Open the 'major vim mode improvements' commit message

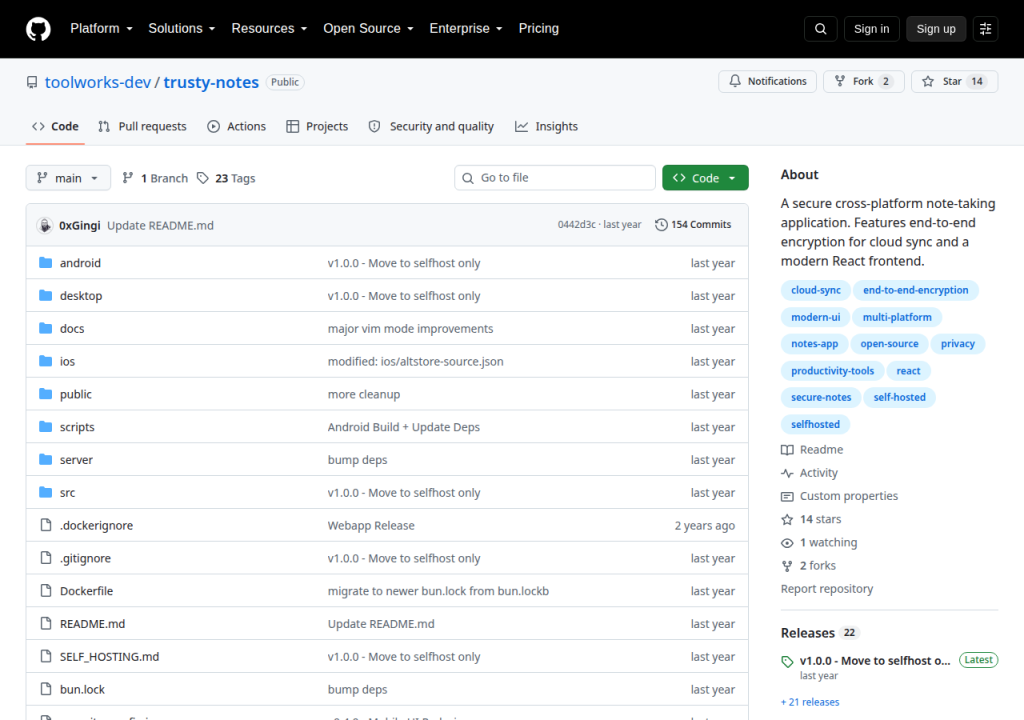tap(410, 329)
